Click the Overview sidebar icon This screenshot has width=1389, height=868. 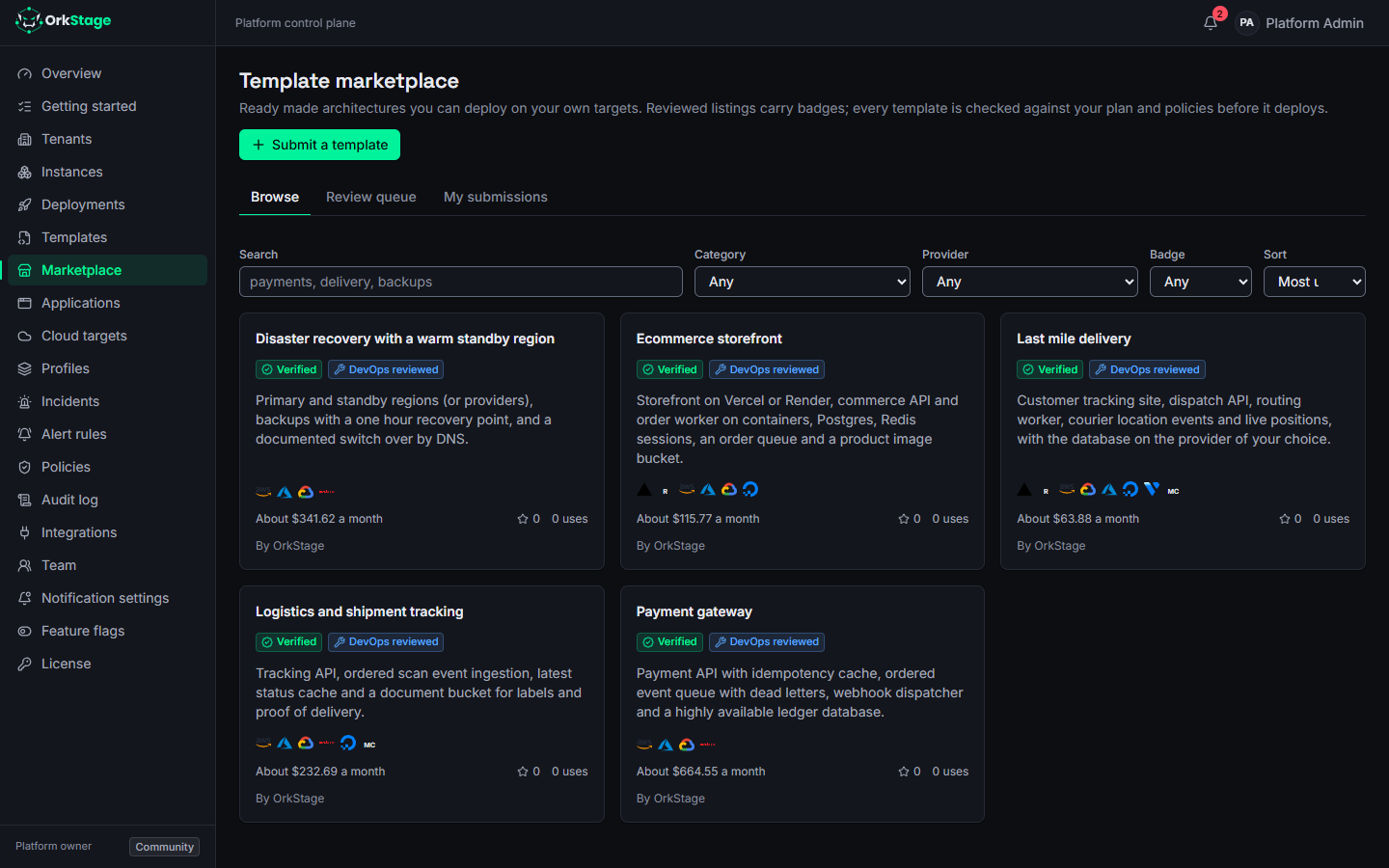tap(25, 73)
